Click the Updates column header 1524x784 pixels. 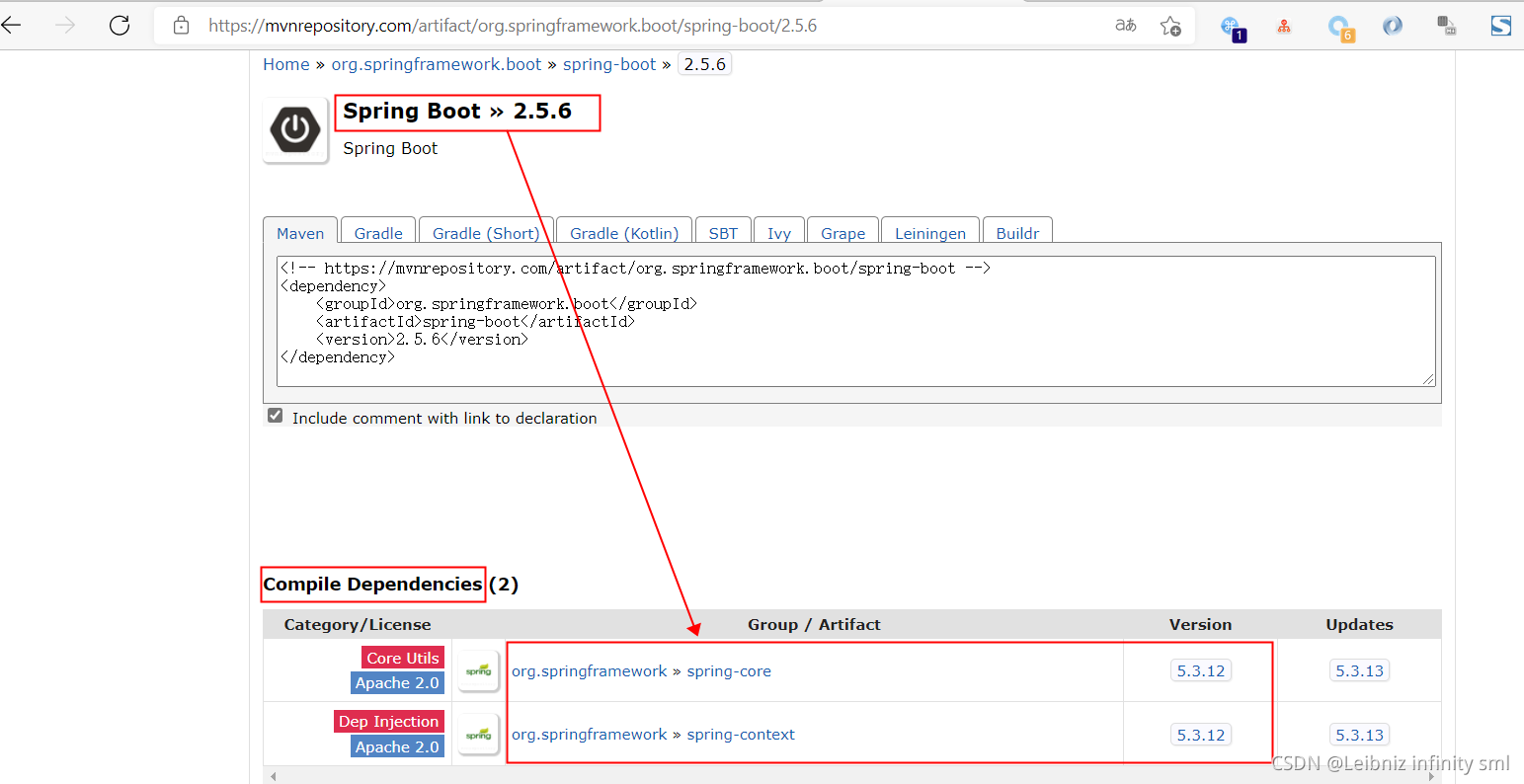pyautogui.click(x=1360, y=625)
